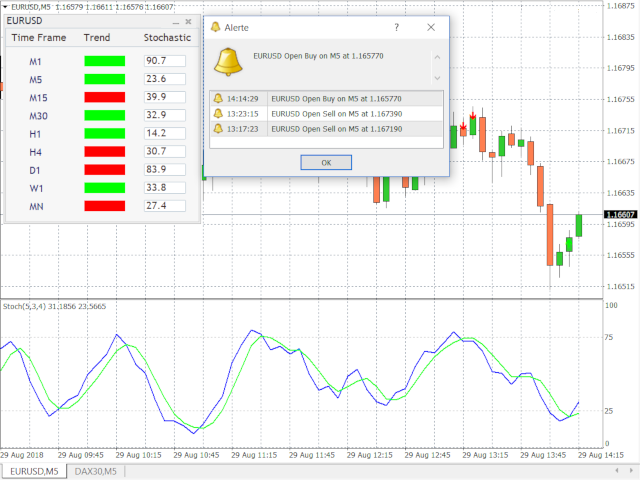Click bell icon of the 13:17:23 alert
This screenshot has height=480, width=640.
tap(218, 129)
